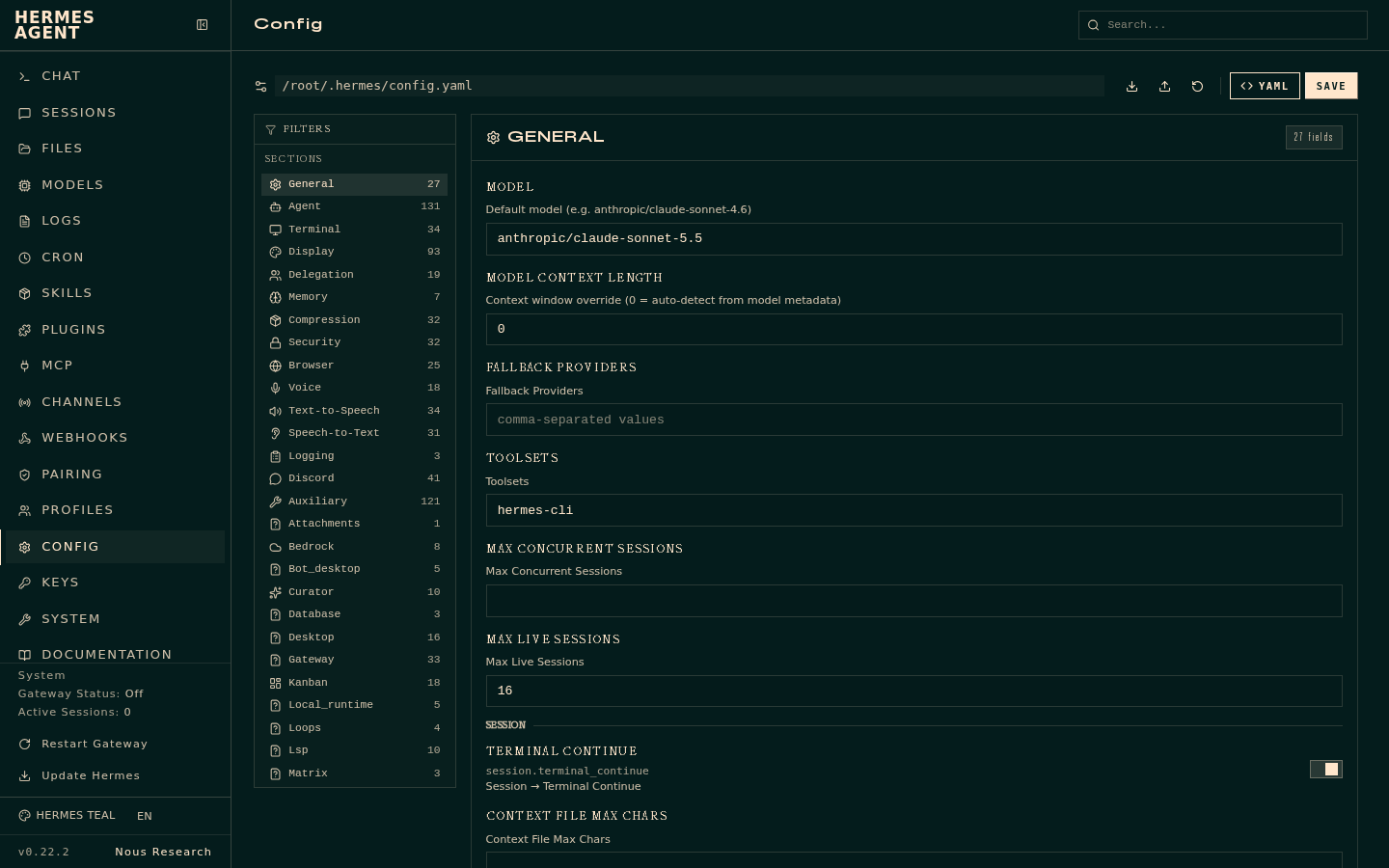Change the EN language selector
Image resolution: width=1389 pixels, height=868 pixels.
[145, 816]
